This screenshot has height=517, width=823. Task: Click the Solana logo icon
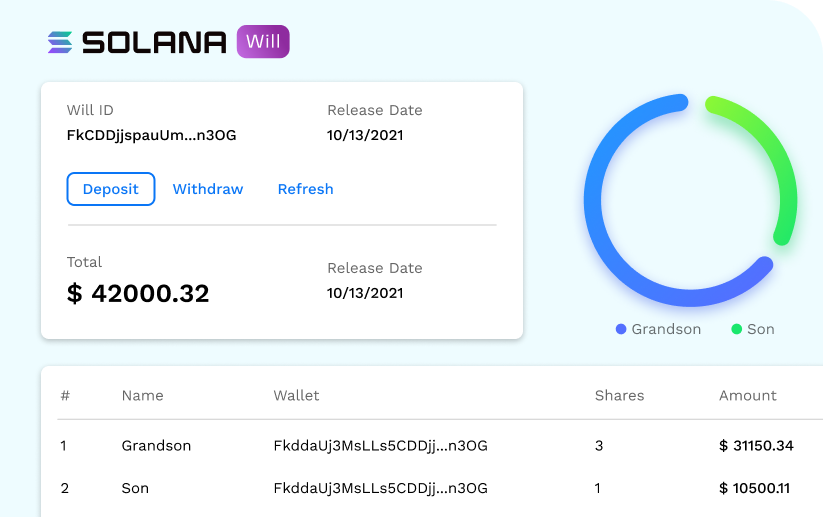[x=60, y=42]
